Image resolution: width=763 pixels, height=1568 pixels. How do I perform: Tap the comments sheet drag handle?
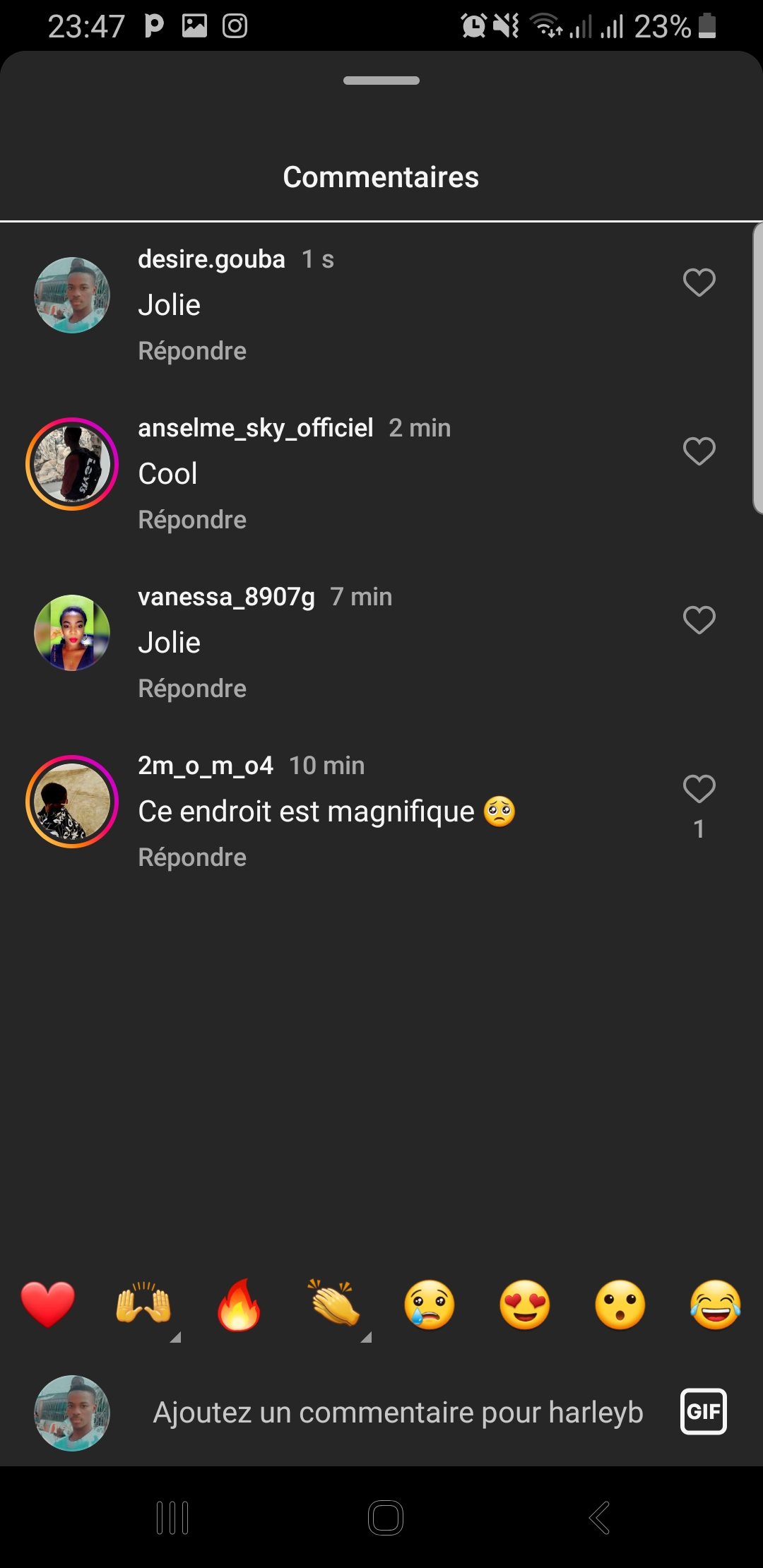(x=381, y=81)
